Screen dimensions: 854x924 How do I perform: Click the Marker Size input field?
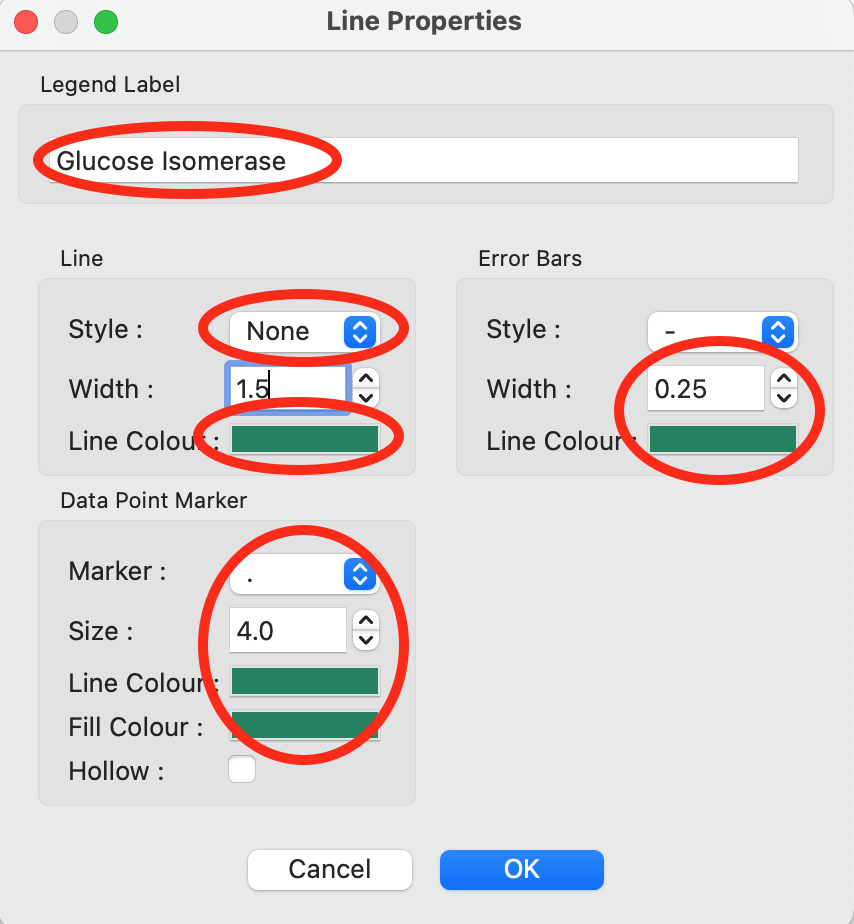point(287,631)
